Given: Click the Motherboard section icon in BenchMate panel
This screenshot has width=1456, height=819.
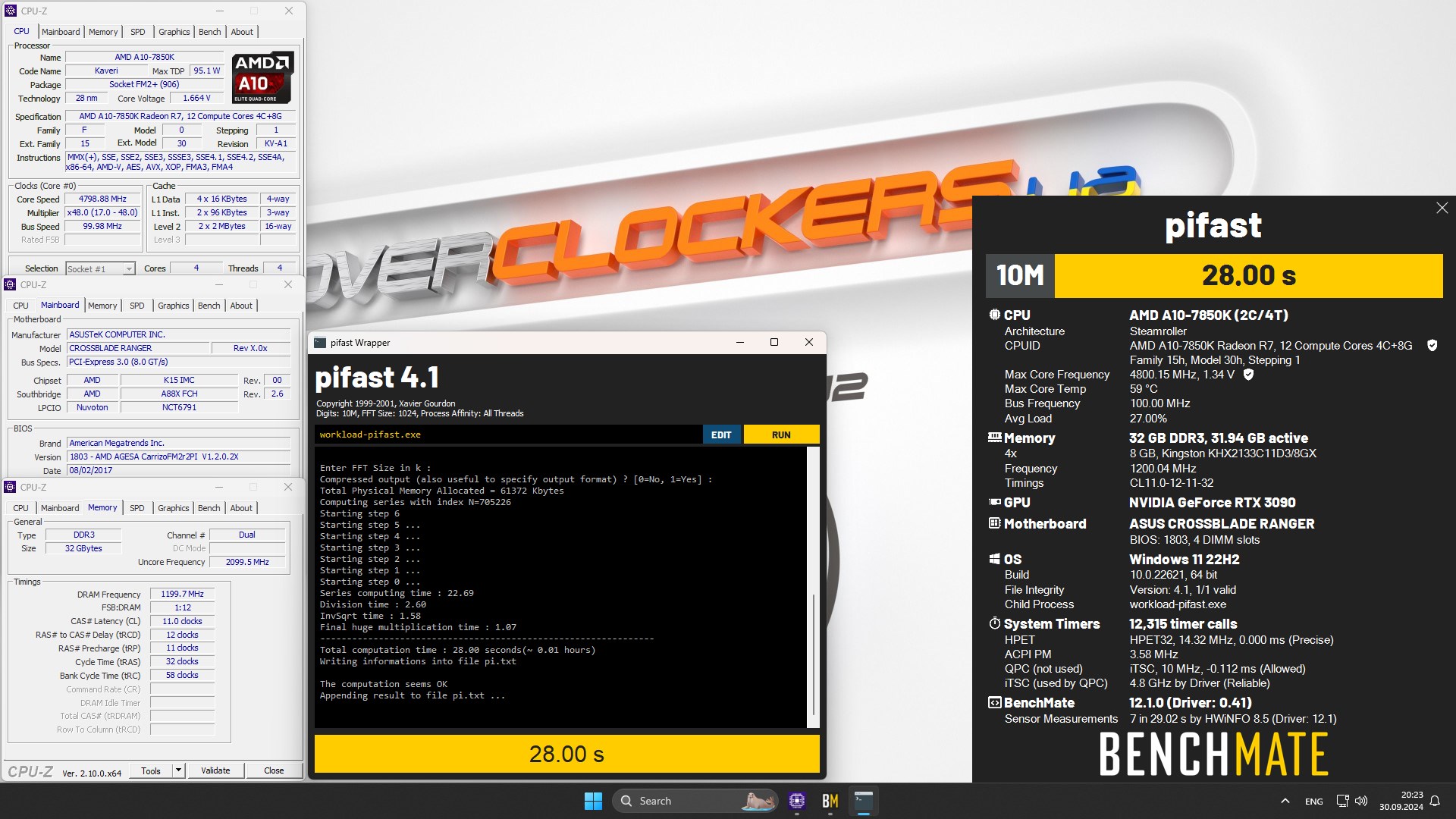Looking at the screenshot, I should click(x=994, y=523).
